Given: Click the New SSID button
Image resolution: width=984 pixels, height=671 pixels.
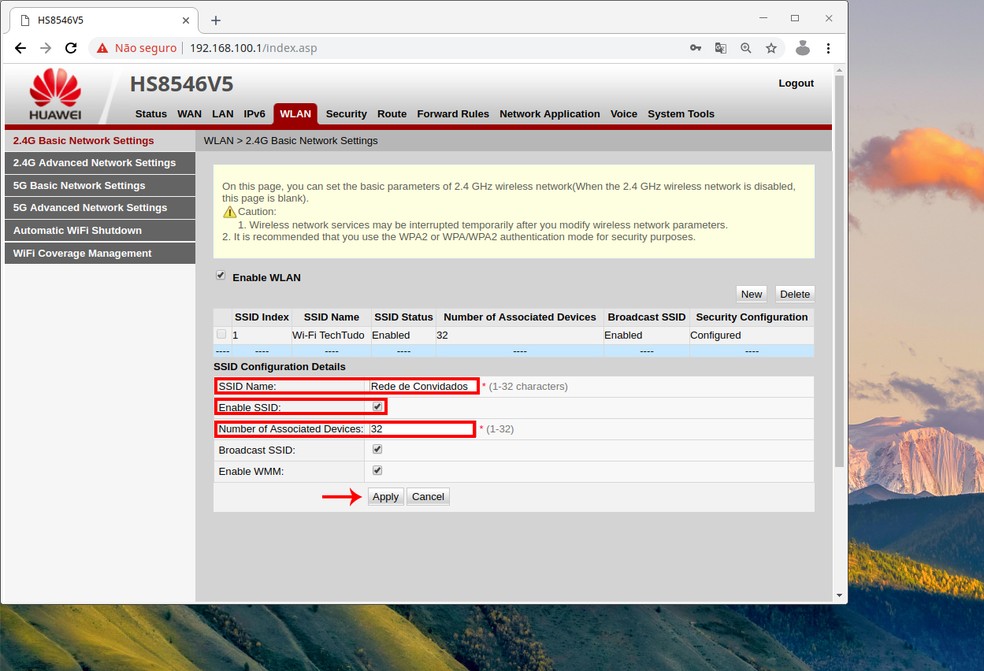Looking at the screenshot, I should 751,294.
